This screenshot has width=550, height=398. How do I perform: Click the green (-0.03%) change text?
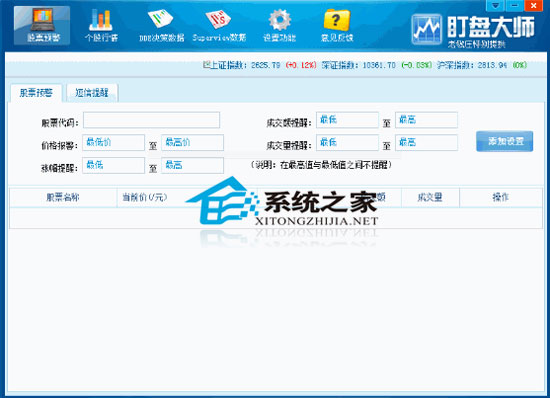coord(416,65)
